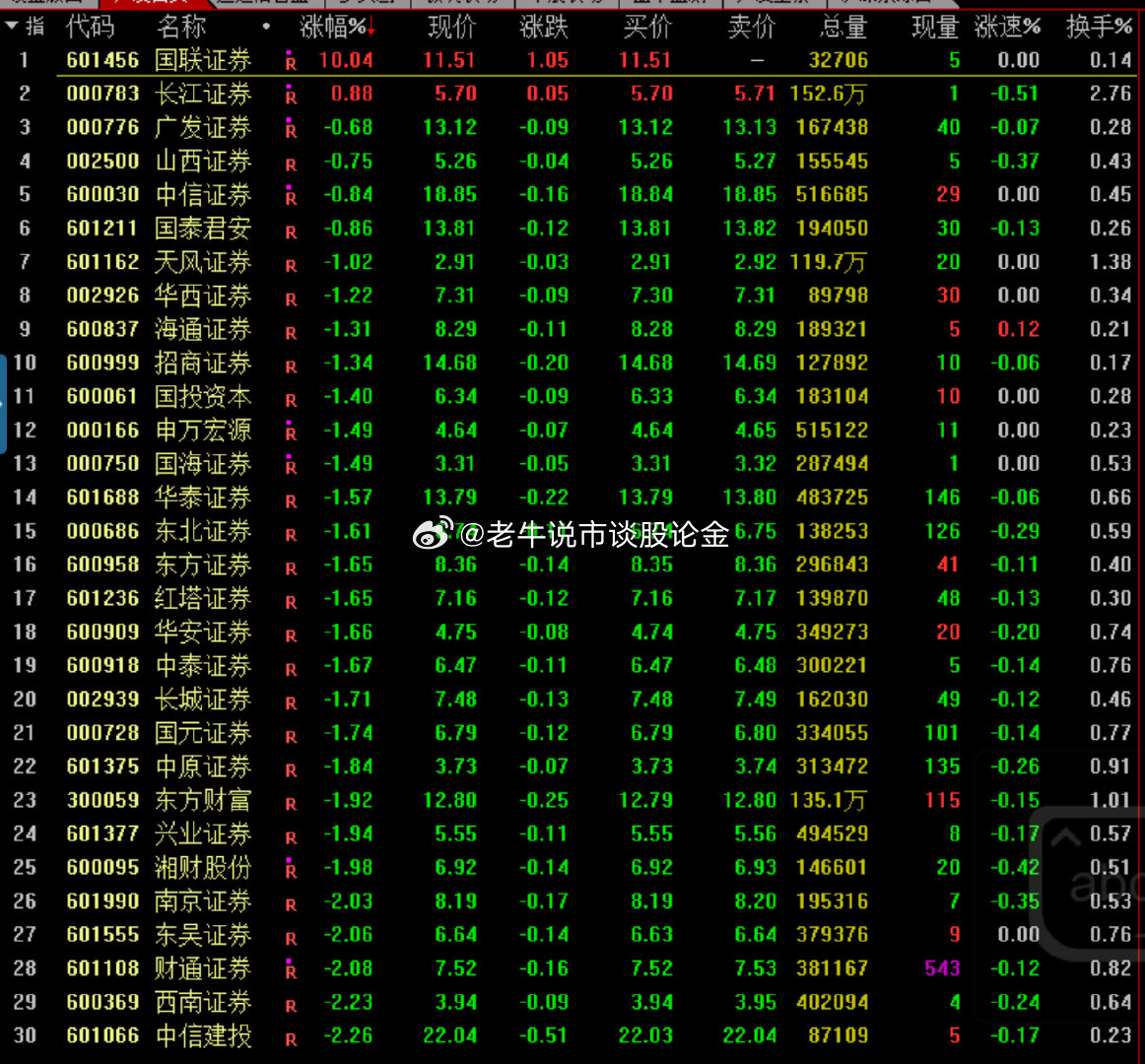Click stock code 601066
1145x1064 pixels.
click(x=102, y=1035)
